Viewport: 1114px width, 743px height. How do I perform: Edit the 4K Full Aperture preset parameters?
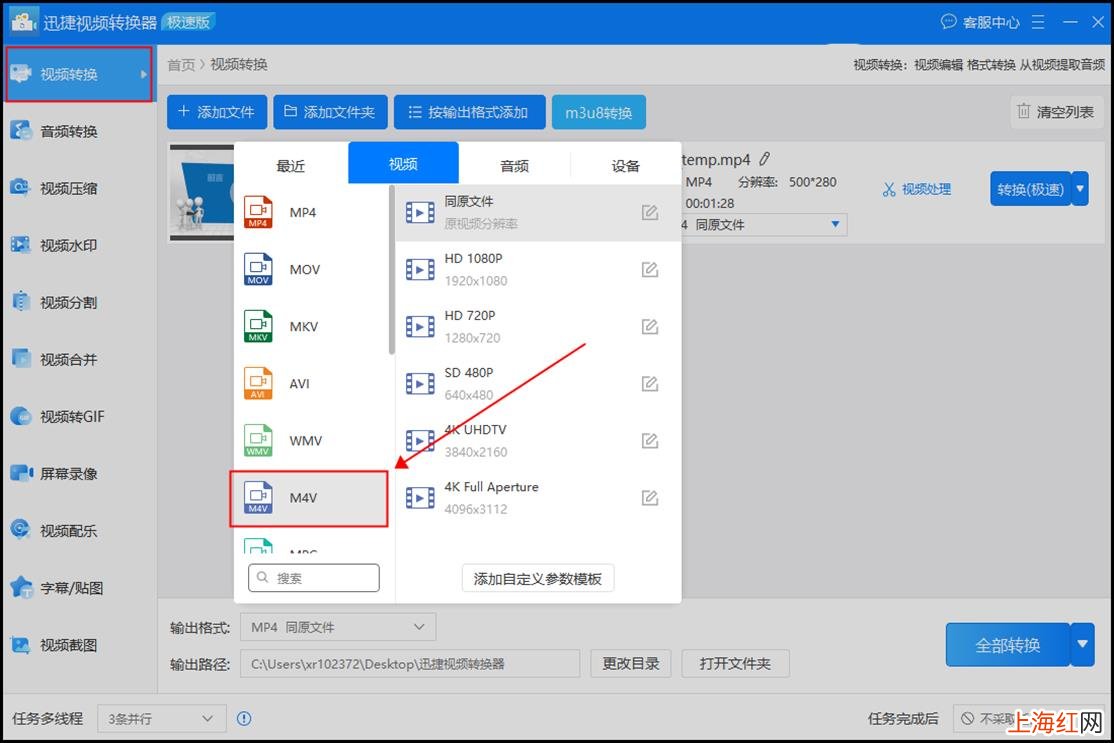649,498
